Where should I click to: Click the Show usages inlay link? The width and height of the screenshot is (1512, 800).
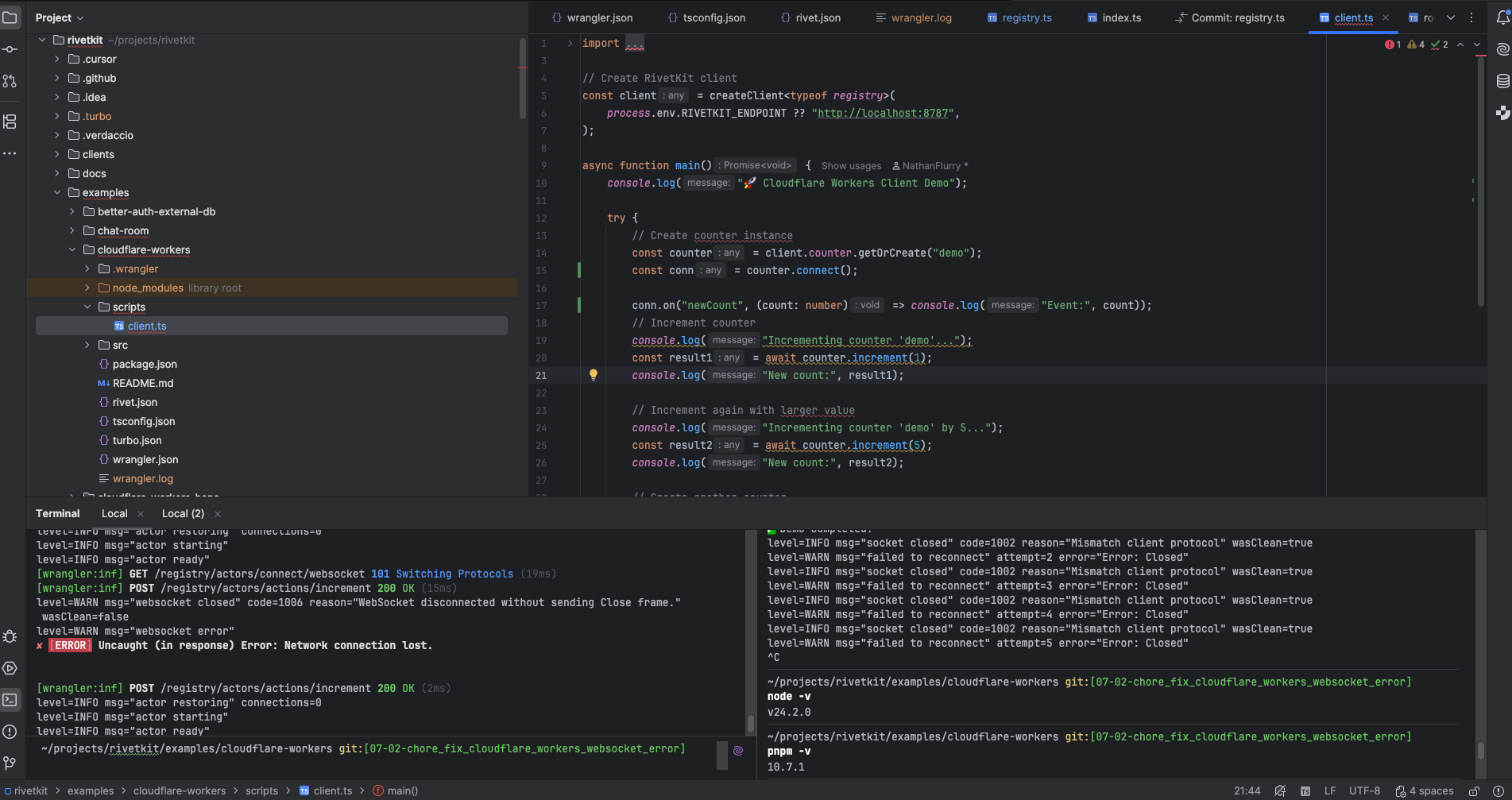click(x=851, y=166)
